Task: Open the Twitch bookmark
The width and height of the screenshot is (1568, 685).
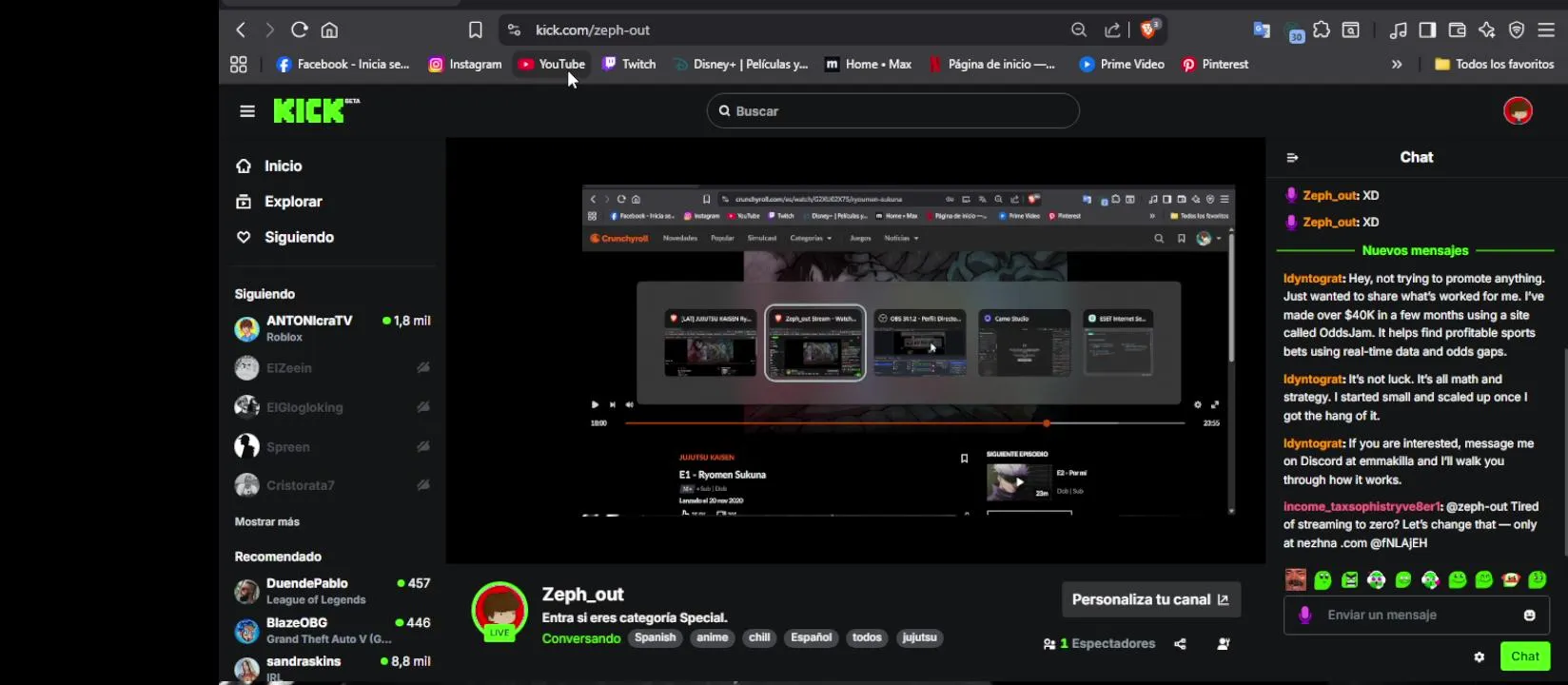Action: (x=630, y=65)
